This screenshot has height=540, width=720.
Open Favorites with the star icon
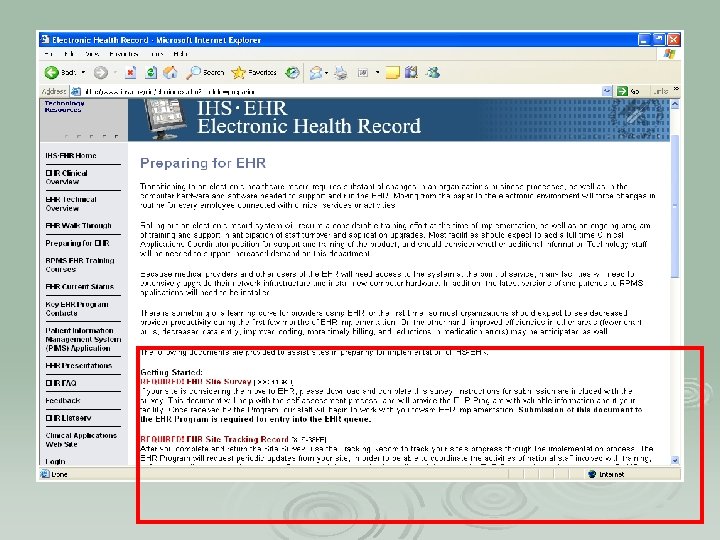pos(253,73)
